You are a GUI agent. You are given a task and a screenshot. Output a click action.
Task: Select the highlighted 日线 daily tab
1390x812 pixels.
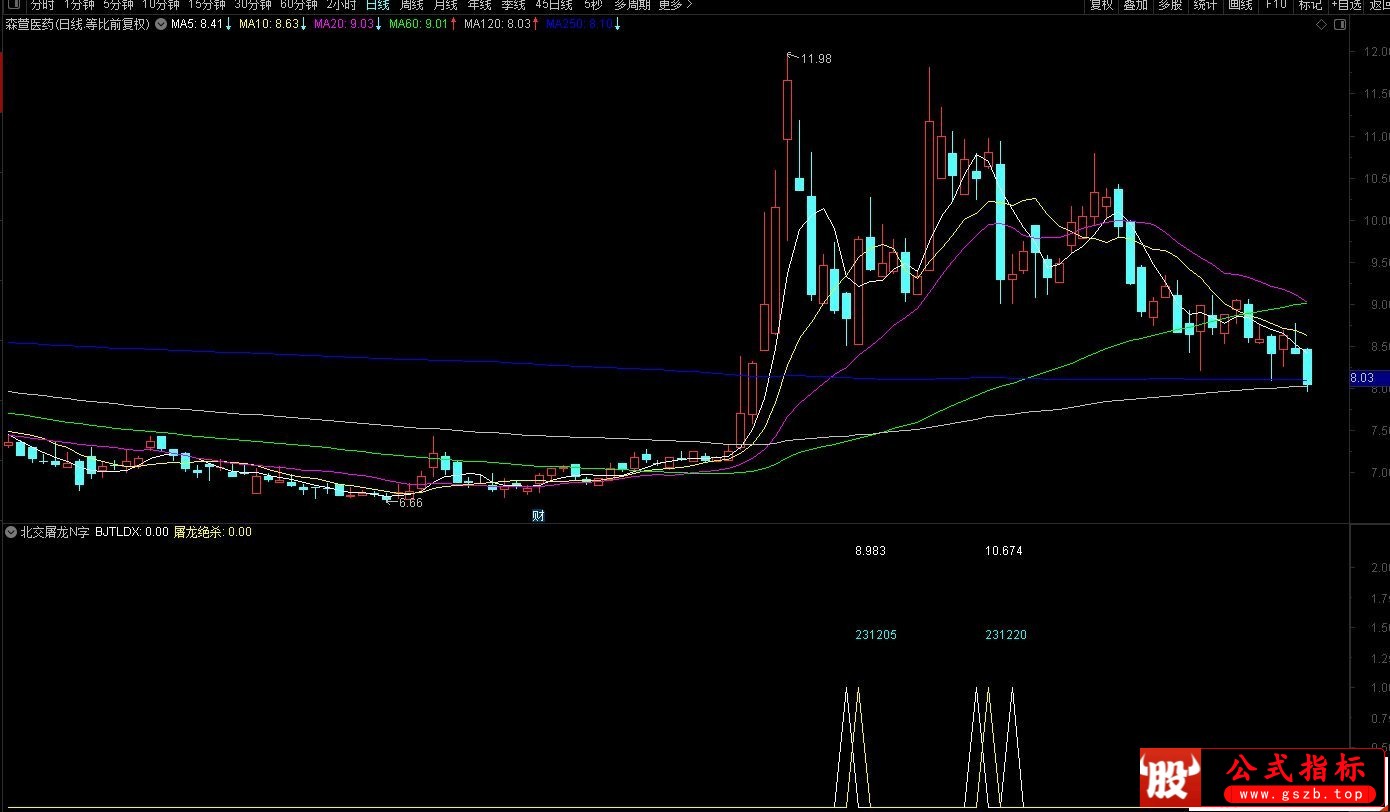click(377, 4)
